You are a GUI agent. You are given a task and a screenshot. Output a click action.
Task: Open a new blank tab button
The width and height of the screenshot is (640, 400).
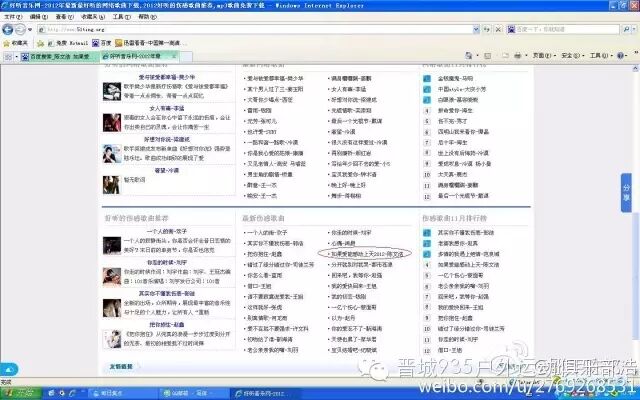(186, 57)
